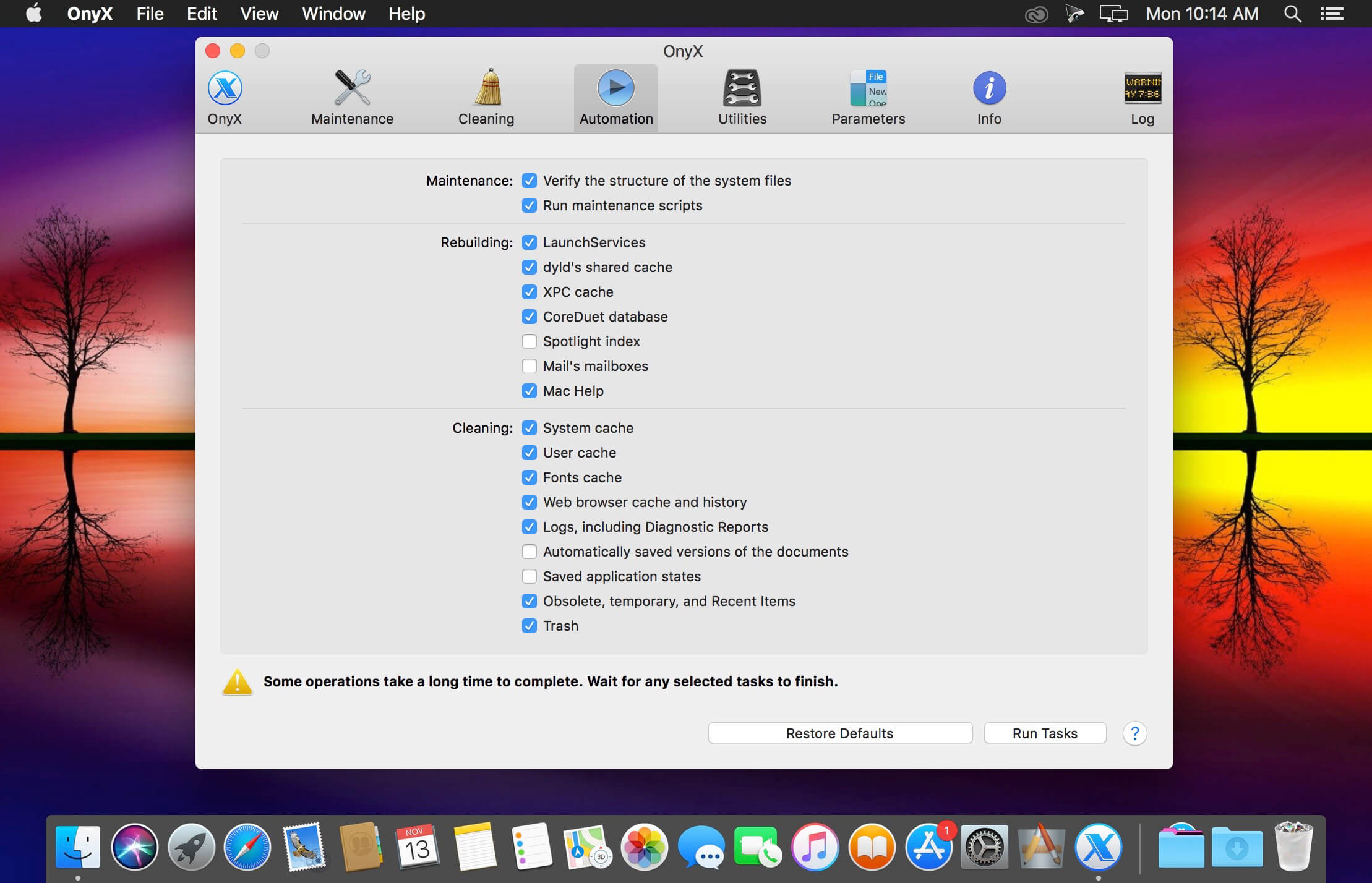Viewport: 1372px width, 883px height.
Task: Open the Apple menu
Action: point(34,13)
